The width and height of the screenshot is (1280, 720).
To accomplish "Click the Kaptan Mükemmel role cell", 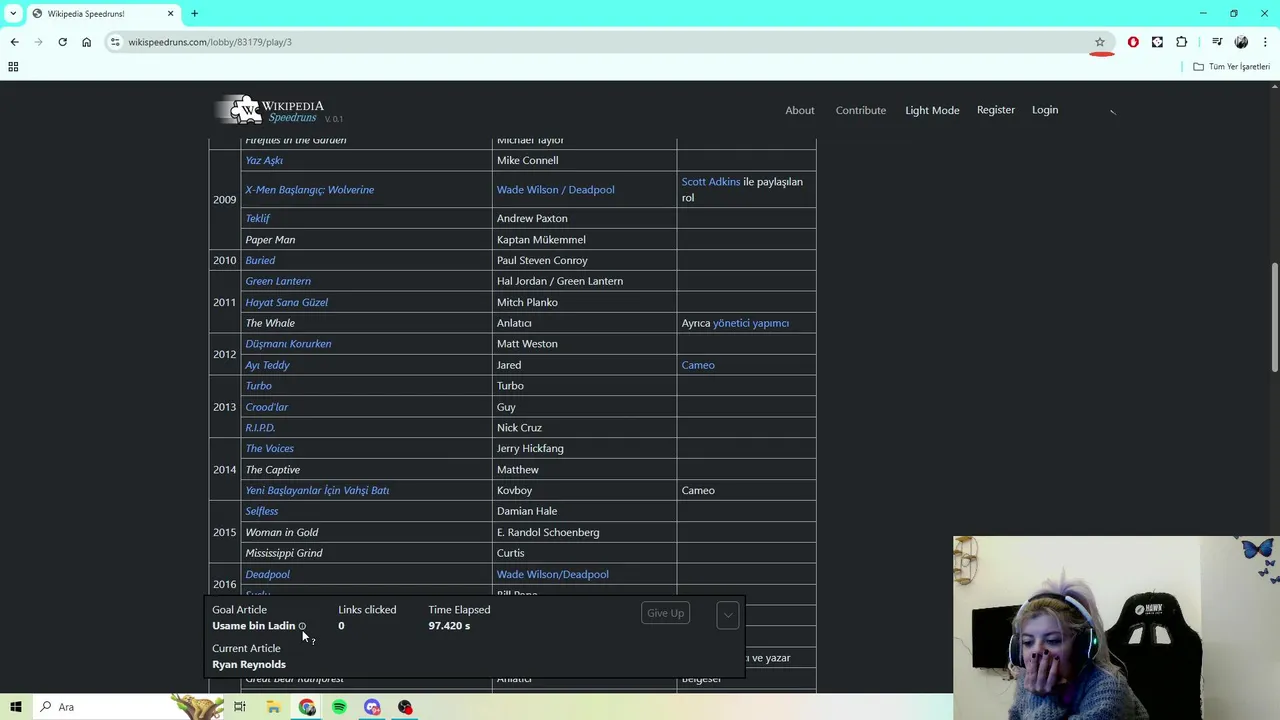I will [x=584, y=239].
